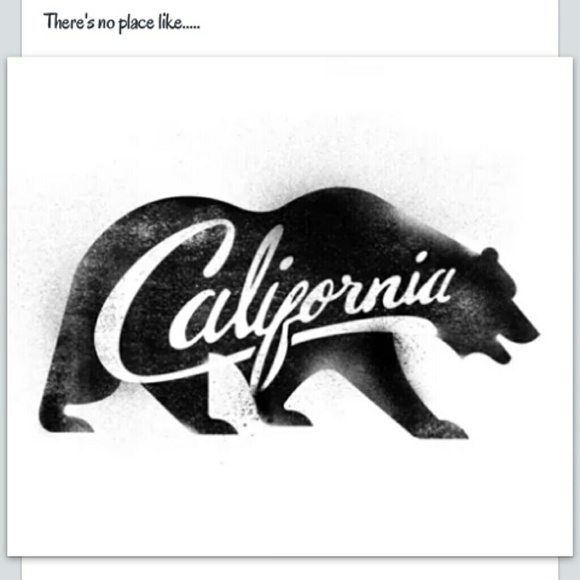This screenshot has width=580, height=580.
Task: Click the script word "California" in the image
Action: [274, 303]
